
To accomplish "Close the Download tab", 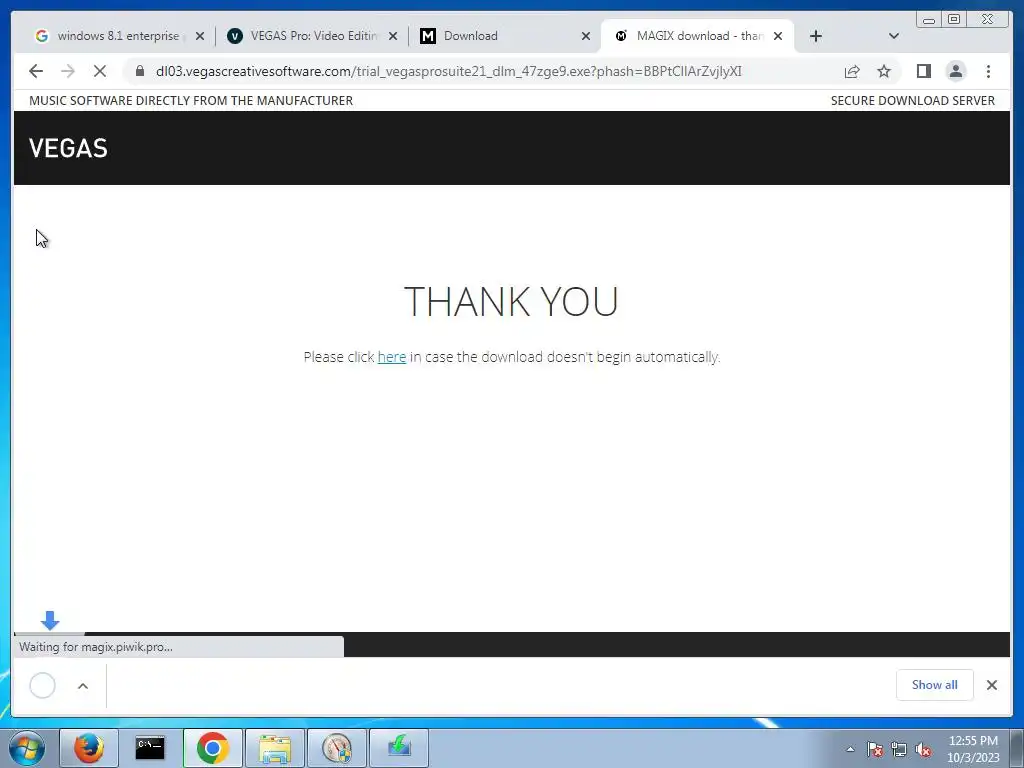I will (x=586, y=36).
